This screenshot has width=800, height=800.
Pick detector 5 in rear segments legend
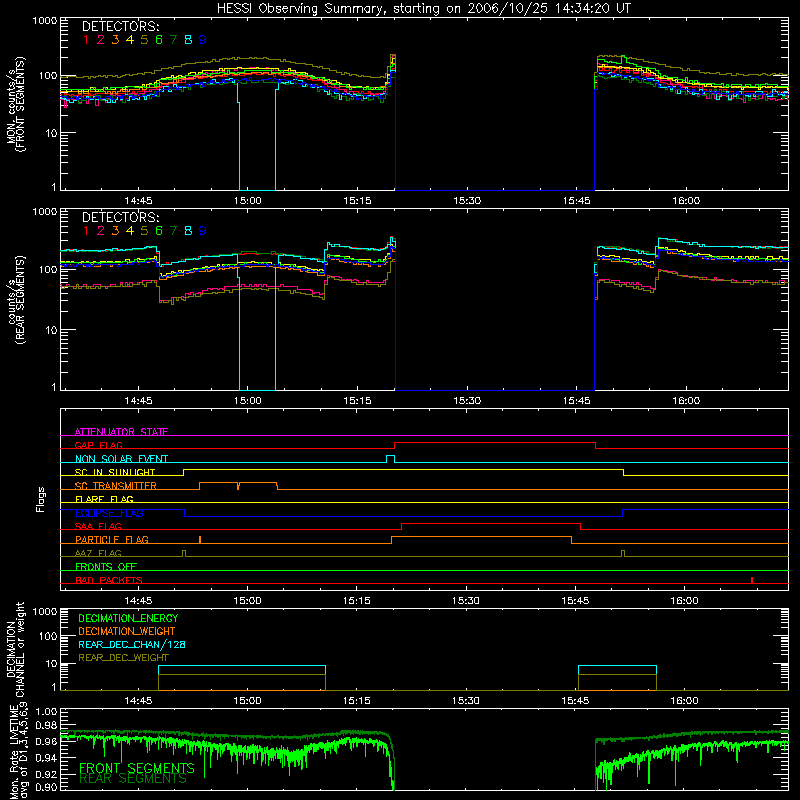click(x=144, y=231)
